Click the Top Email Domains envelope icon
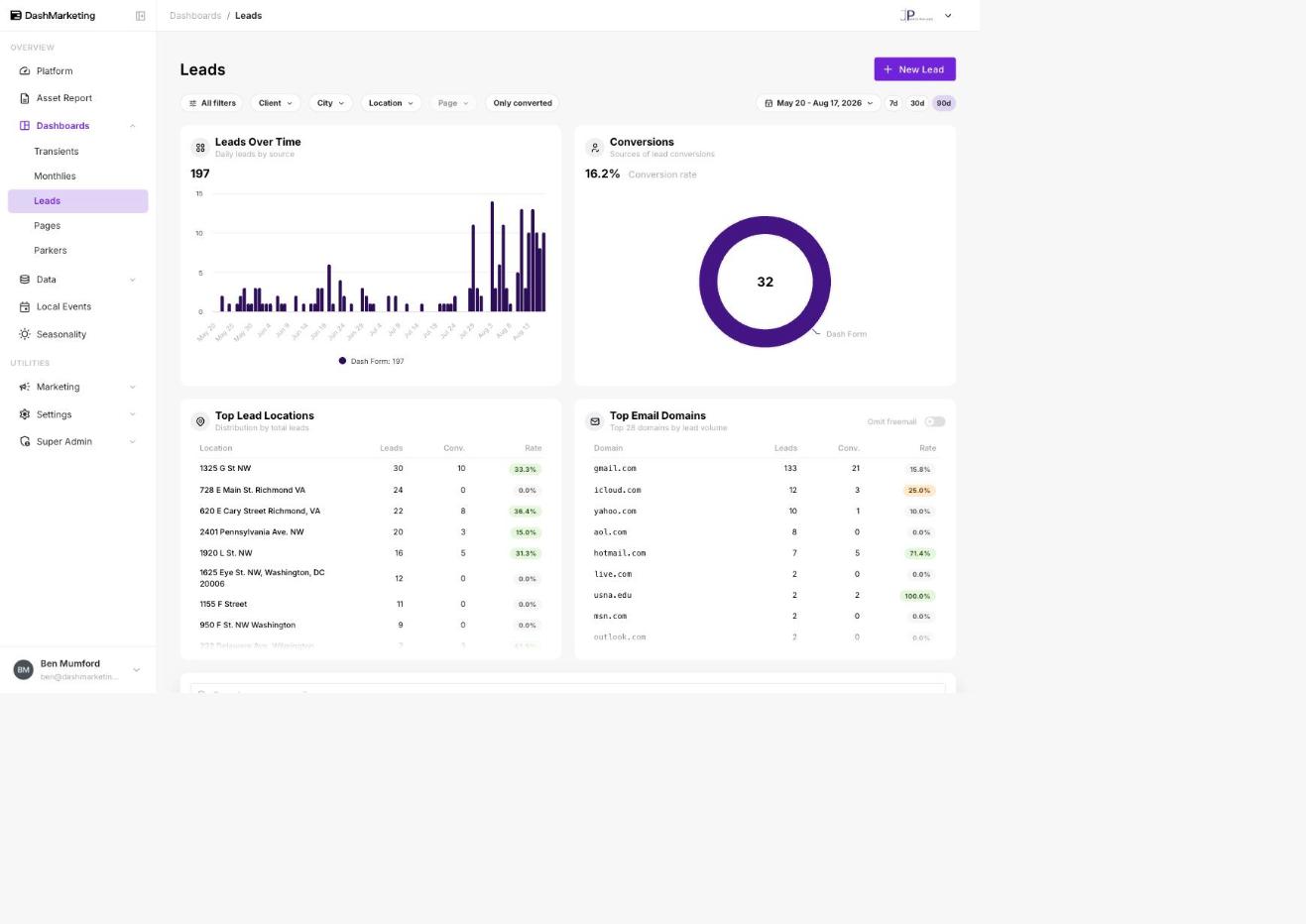The image size is (1306, 924). (595, 421)
